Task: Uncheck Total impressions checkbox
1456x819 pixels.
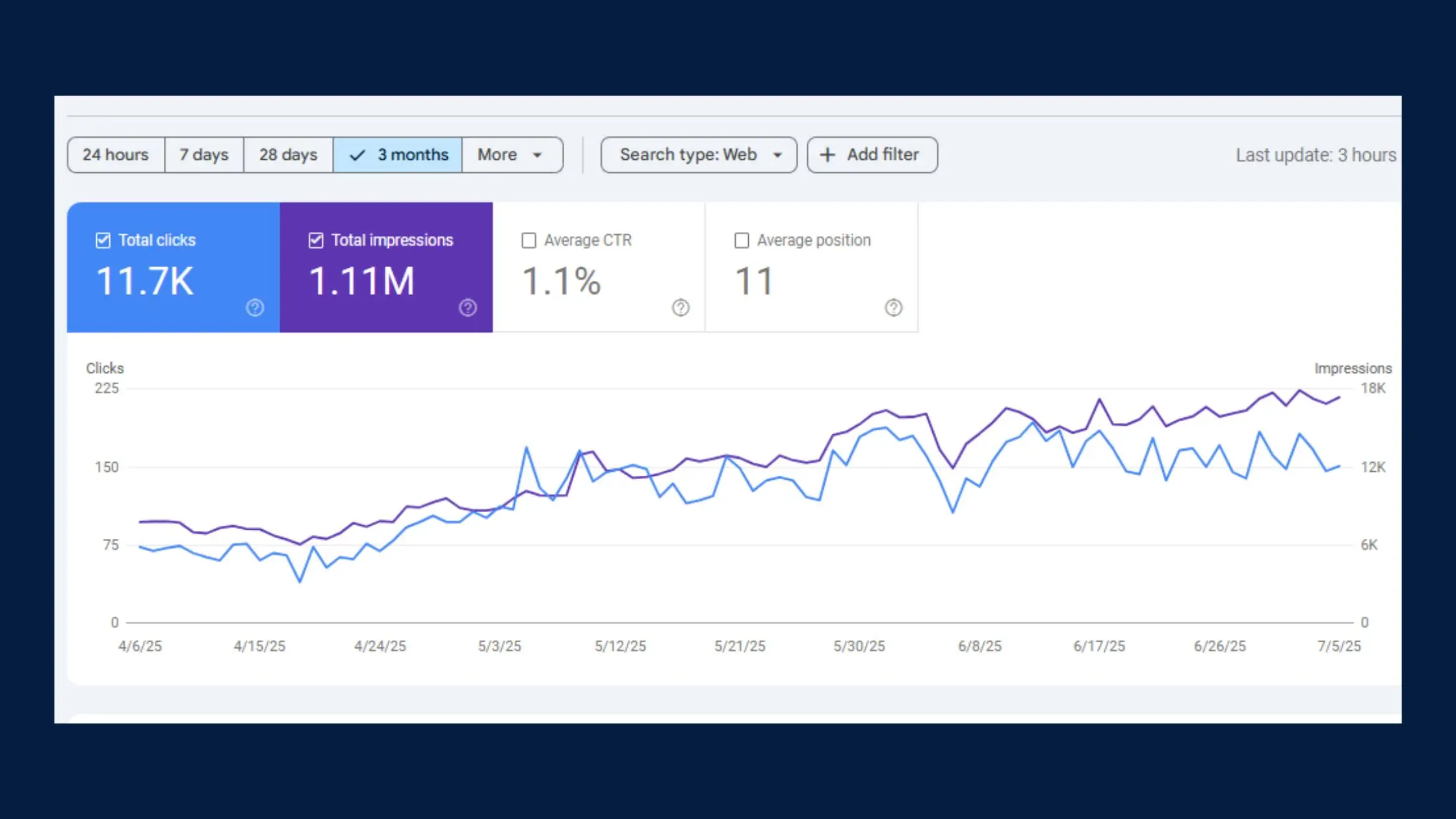Action: click(316, 240)
